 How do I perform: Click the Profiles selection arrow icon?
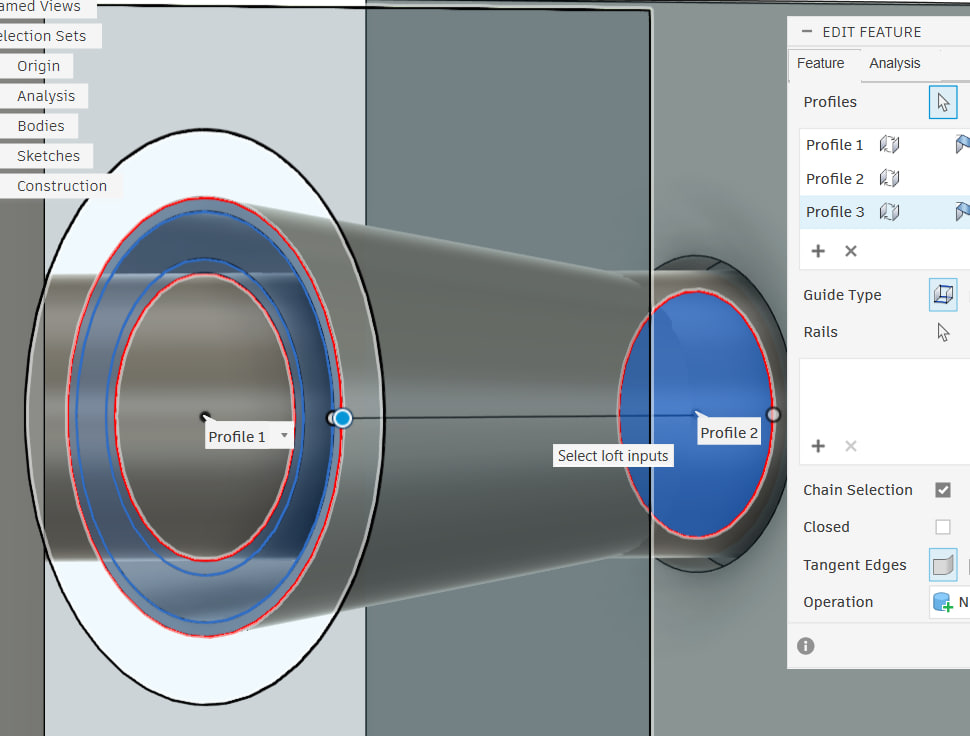pyautogui.click(x=943, y=102)
